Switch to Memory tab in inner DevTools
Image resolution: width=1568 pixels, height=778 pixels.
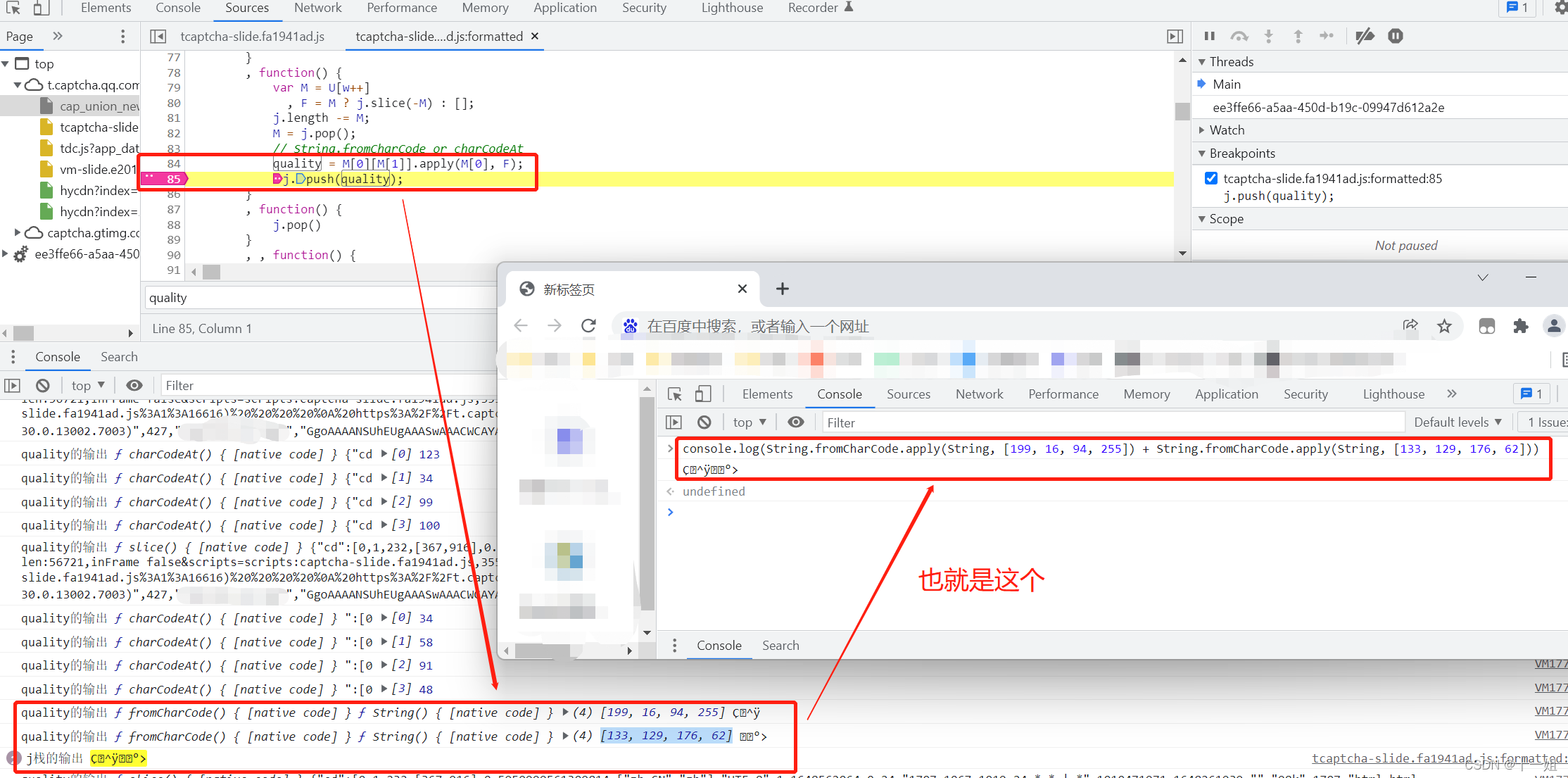[x=1146, y=394]
